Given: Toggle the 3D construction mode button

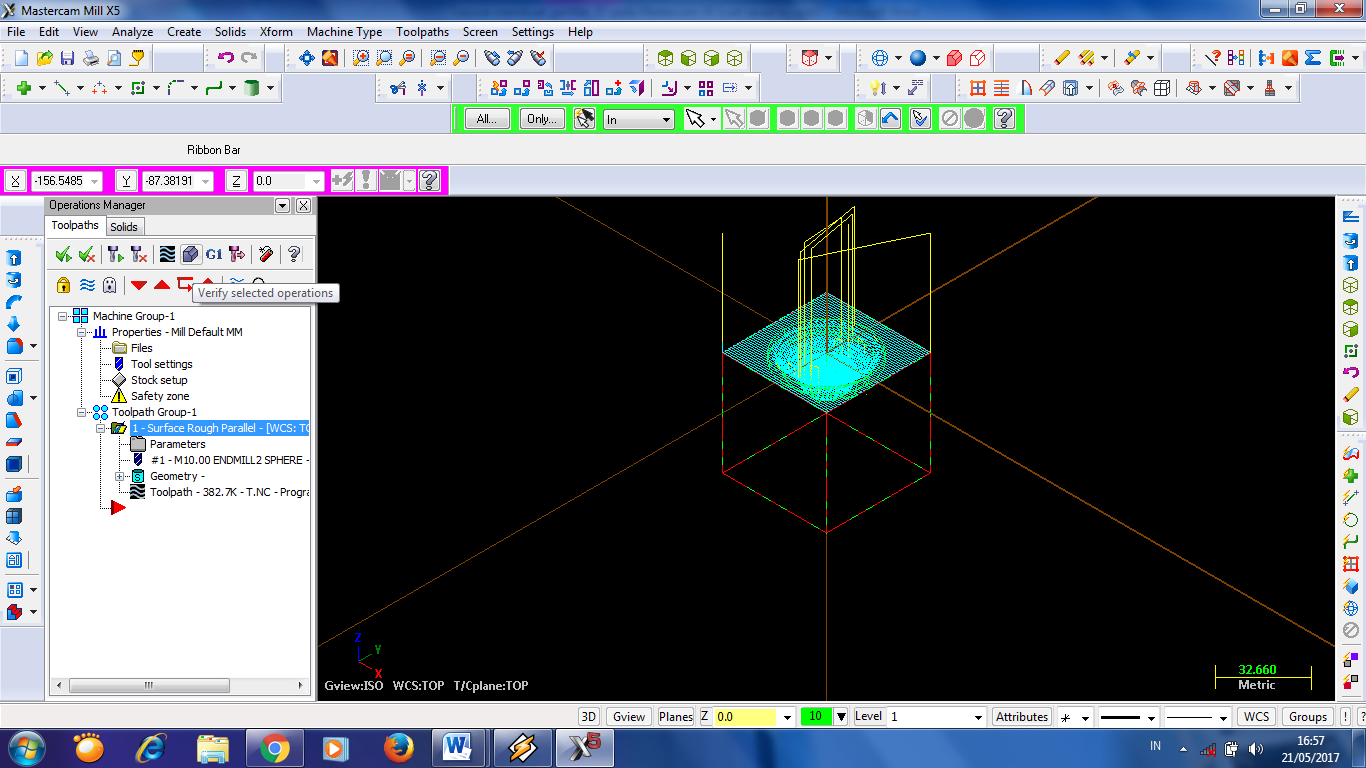Looking at the screenshot, I should (590, 716).
